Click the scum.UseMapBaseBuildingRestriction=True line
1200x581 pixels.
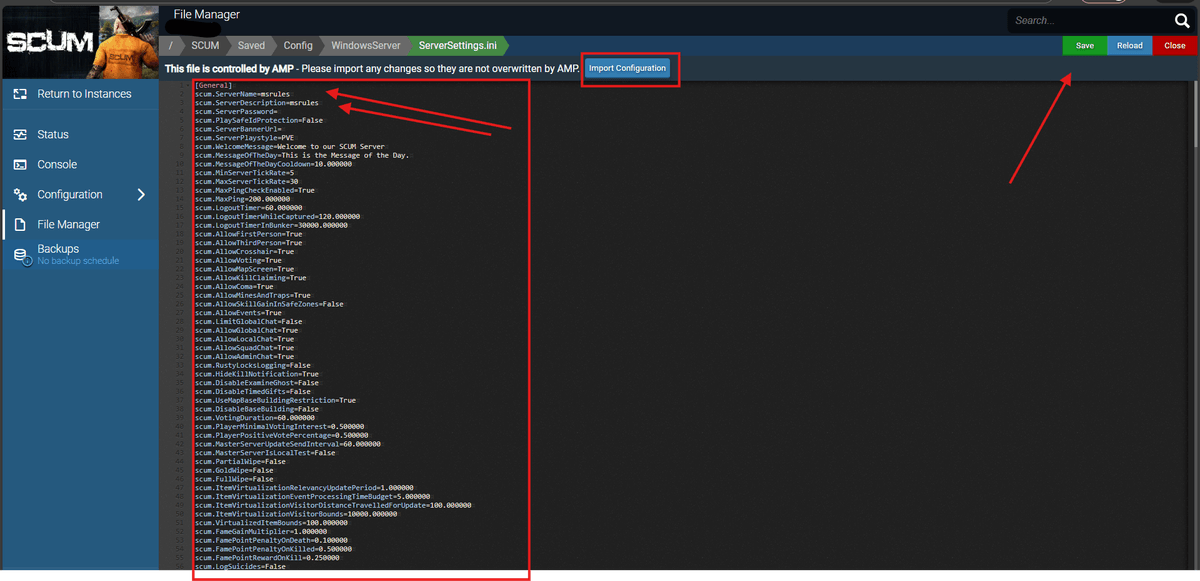(276, 400)
